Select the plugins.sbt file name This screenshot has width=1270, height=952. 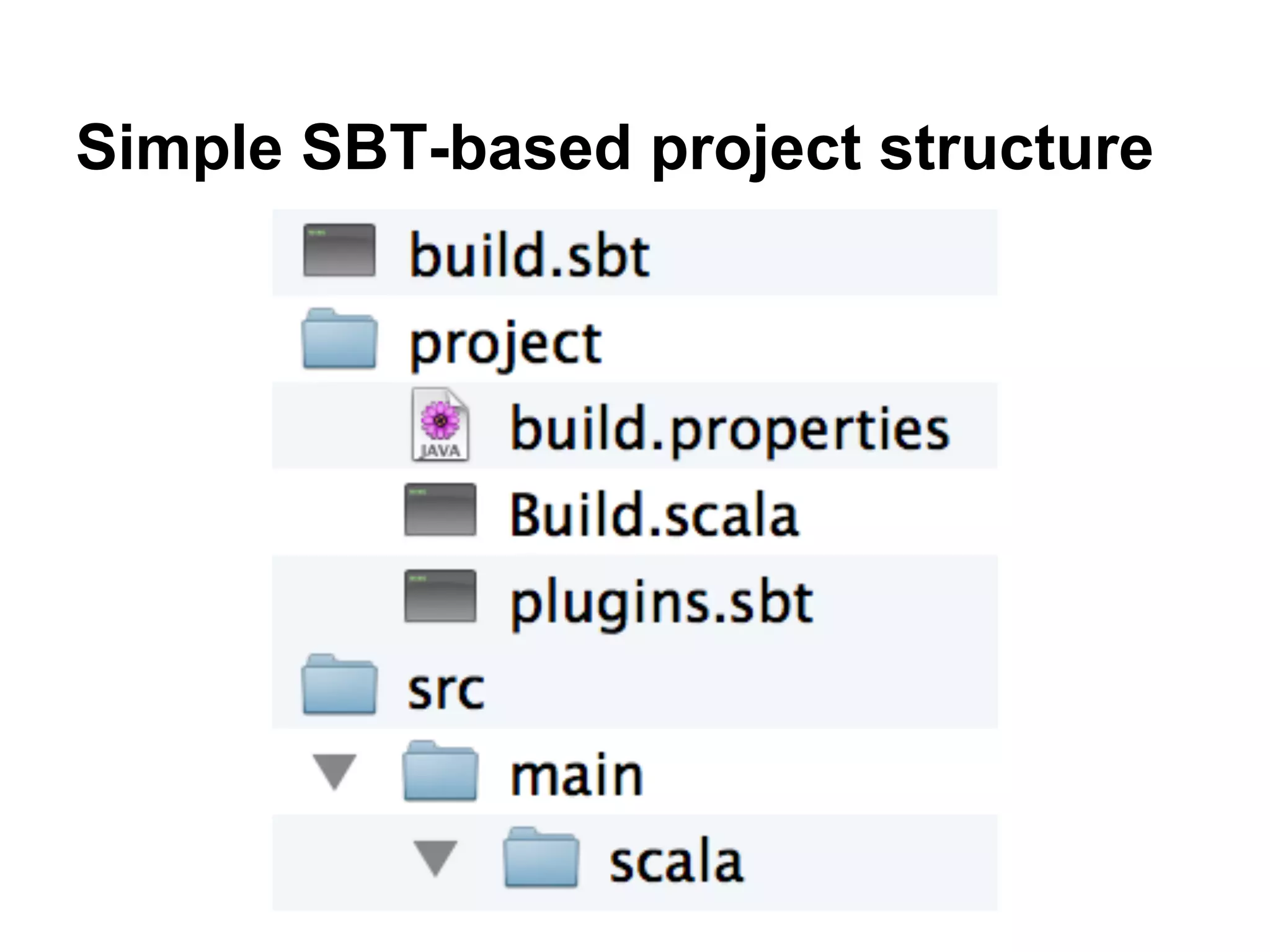click(x=661, y=602)
